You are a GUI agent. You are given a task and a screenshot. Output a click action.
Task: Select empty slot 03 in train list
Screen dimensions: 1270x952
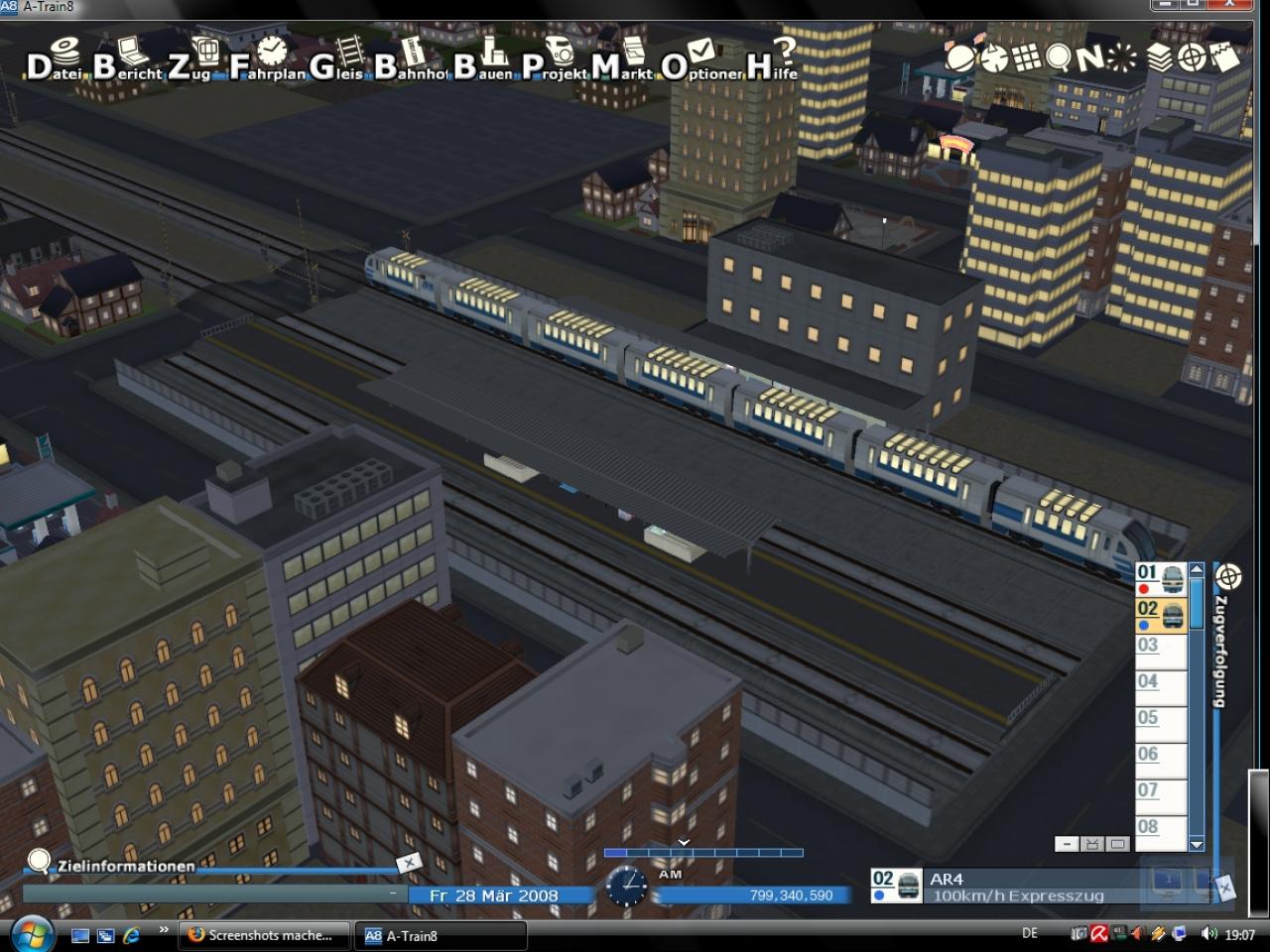click(1161, 652)
